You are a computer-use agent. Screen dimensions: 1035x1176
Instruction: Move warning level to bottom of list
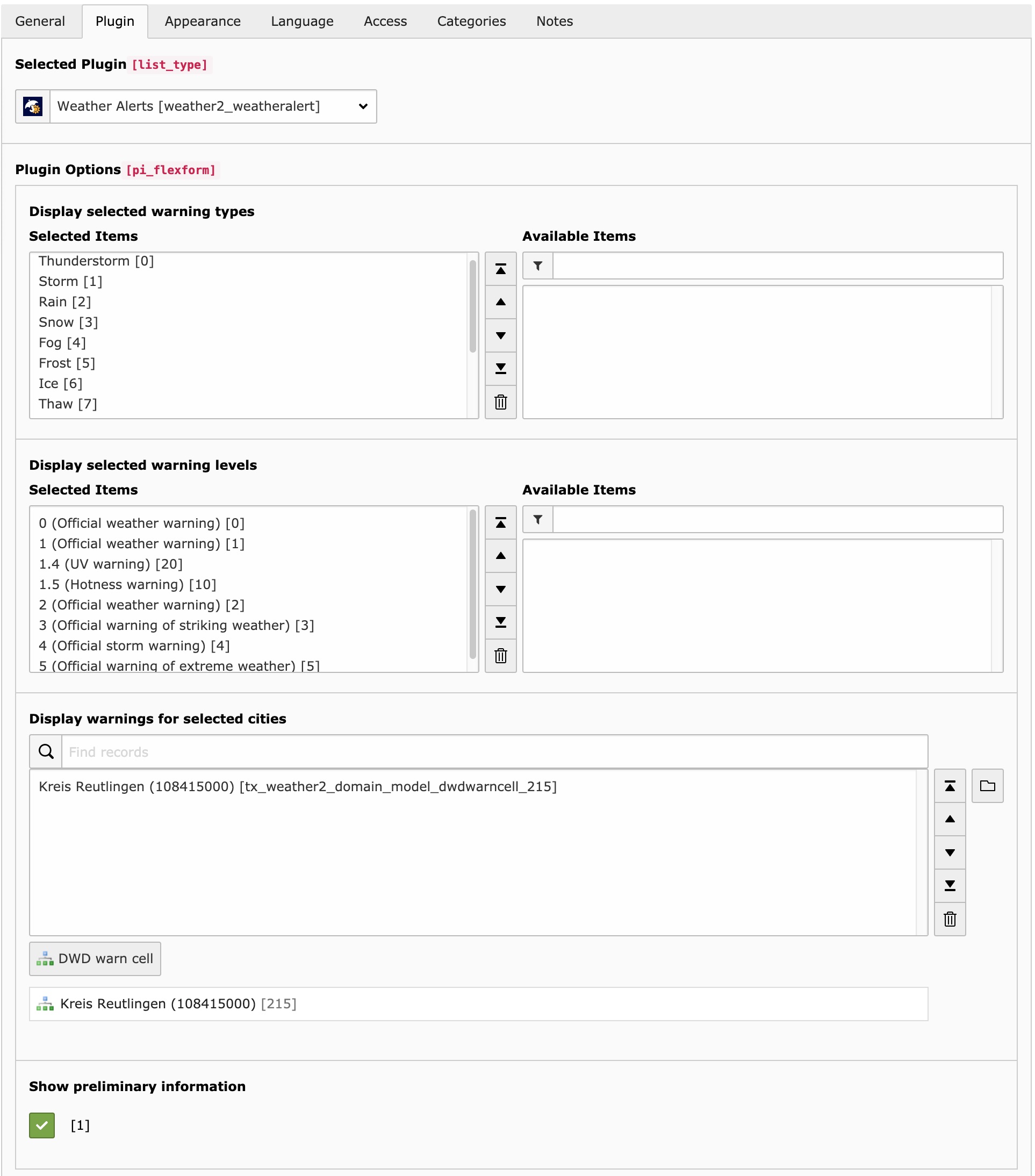tap(500, 622)
